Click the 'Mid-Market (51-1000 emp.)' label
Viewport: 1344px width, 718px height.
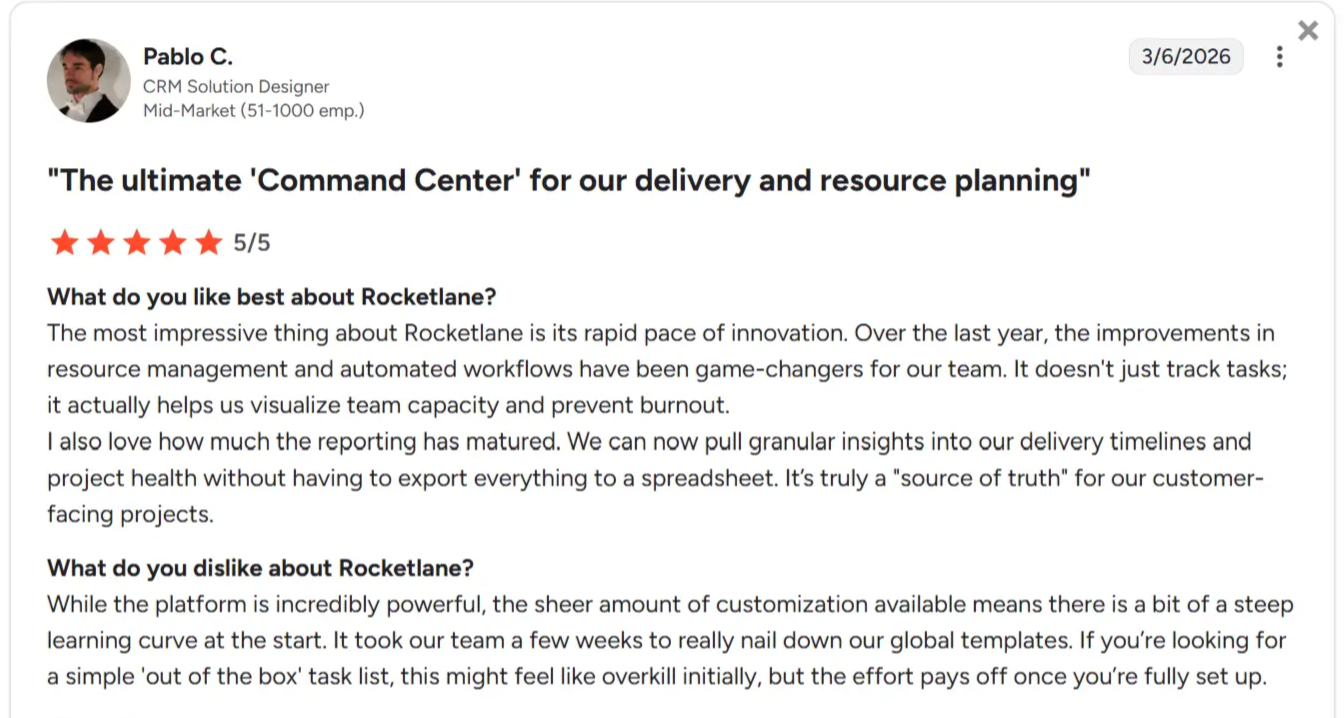click(253, 110)
